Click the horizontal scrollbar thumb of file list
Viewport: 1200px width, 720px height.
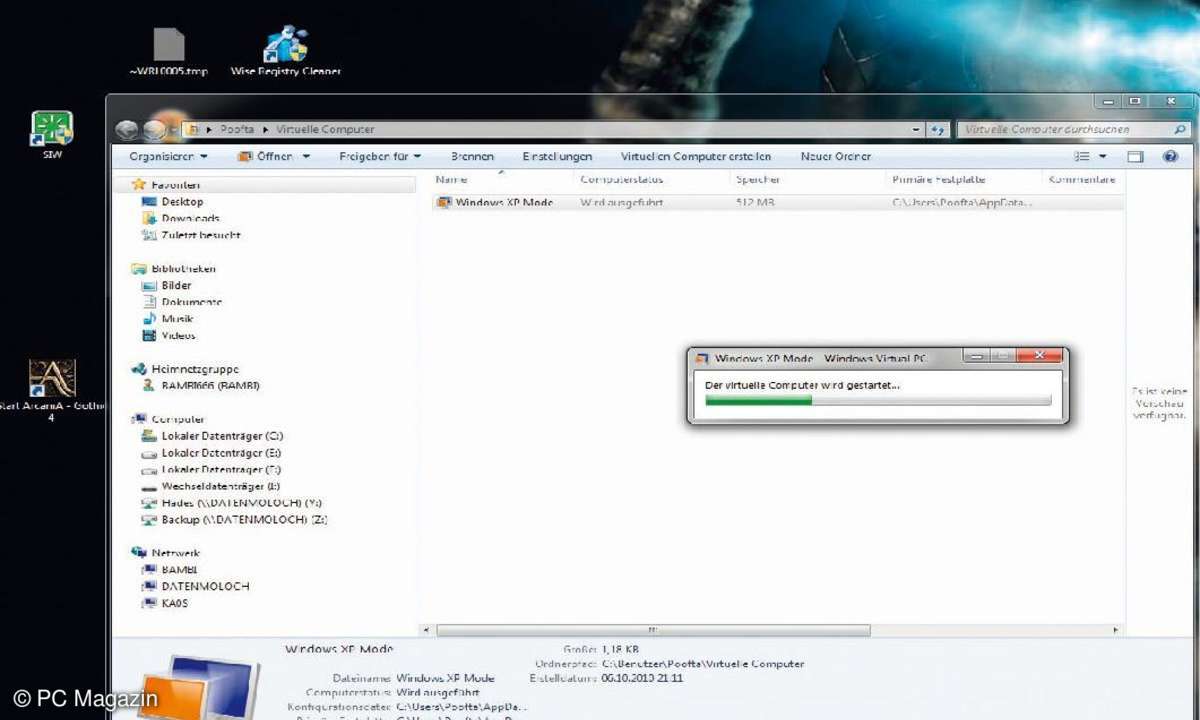click(x=653, y=631)
